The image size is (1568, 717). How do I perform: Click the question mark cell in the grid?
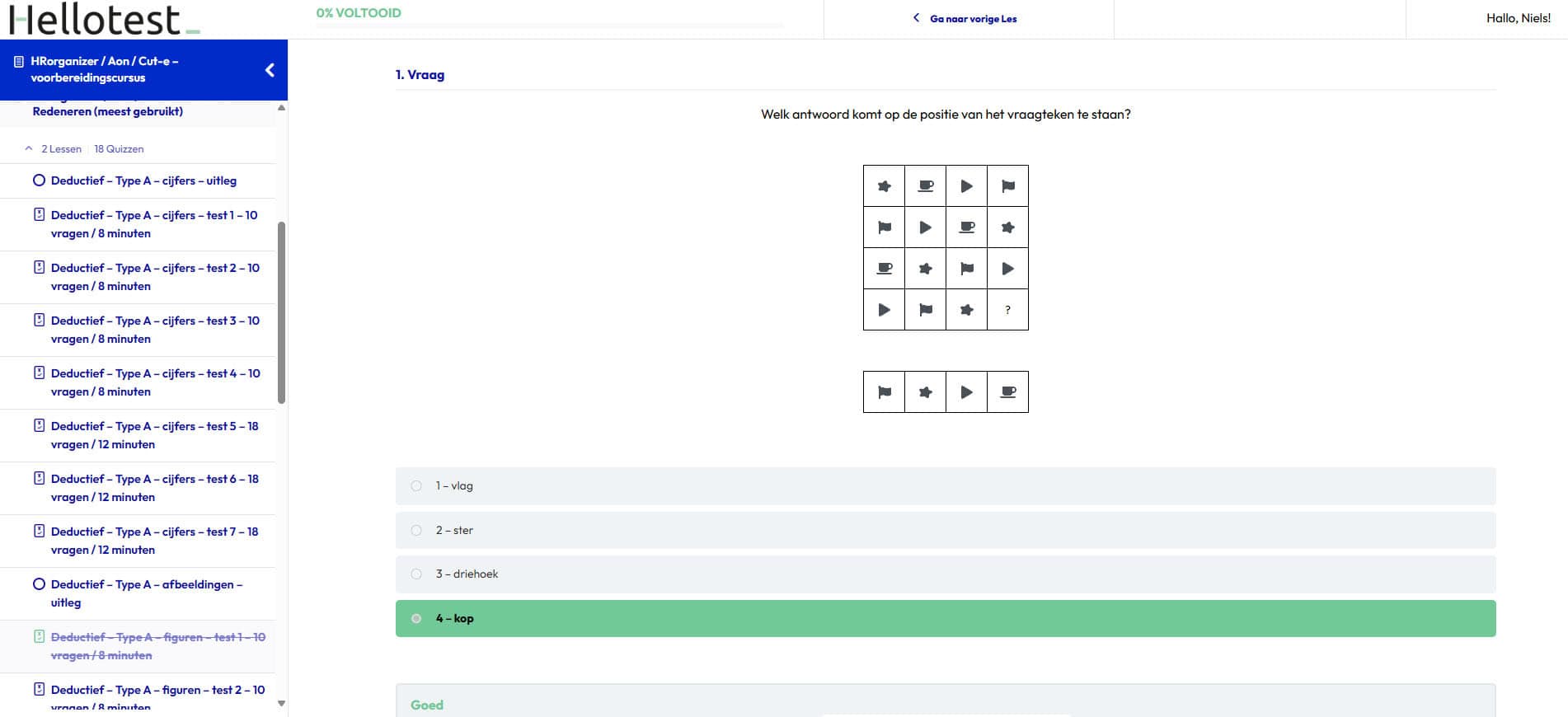[x=1007, y=310]
